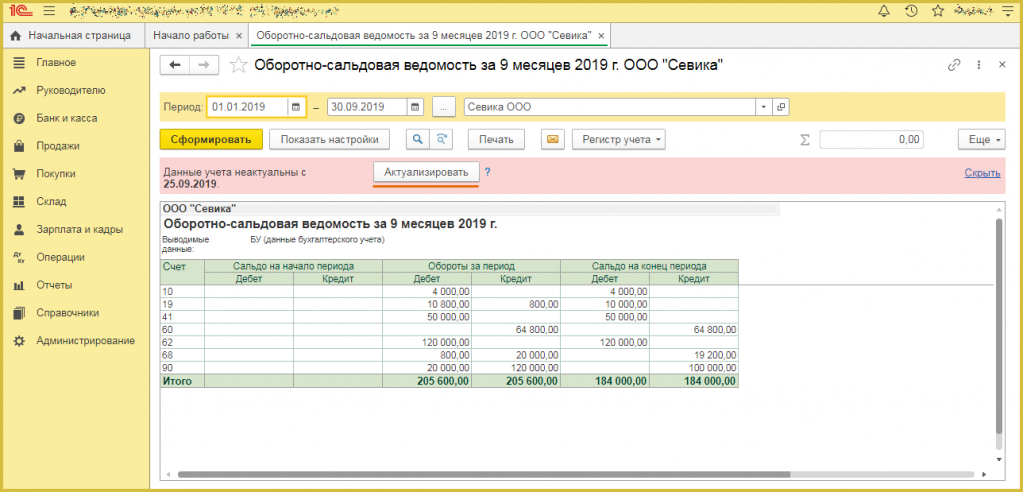Click the Скрыть link
This screenshot has height=492, width=1023.
pyautogui.click(x=982, y=173)
